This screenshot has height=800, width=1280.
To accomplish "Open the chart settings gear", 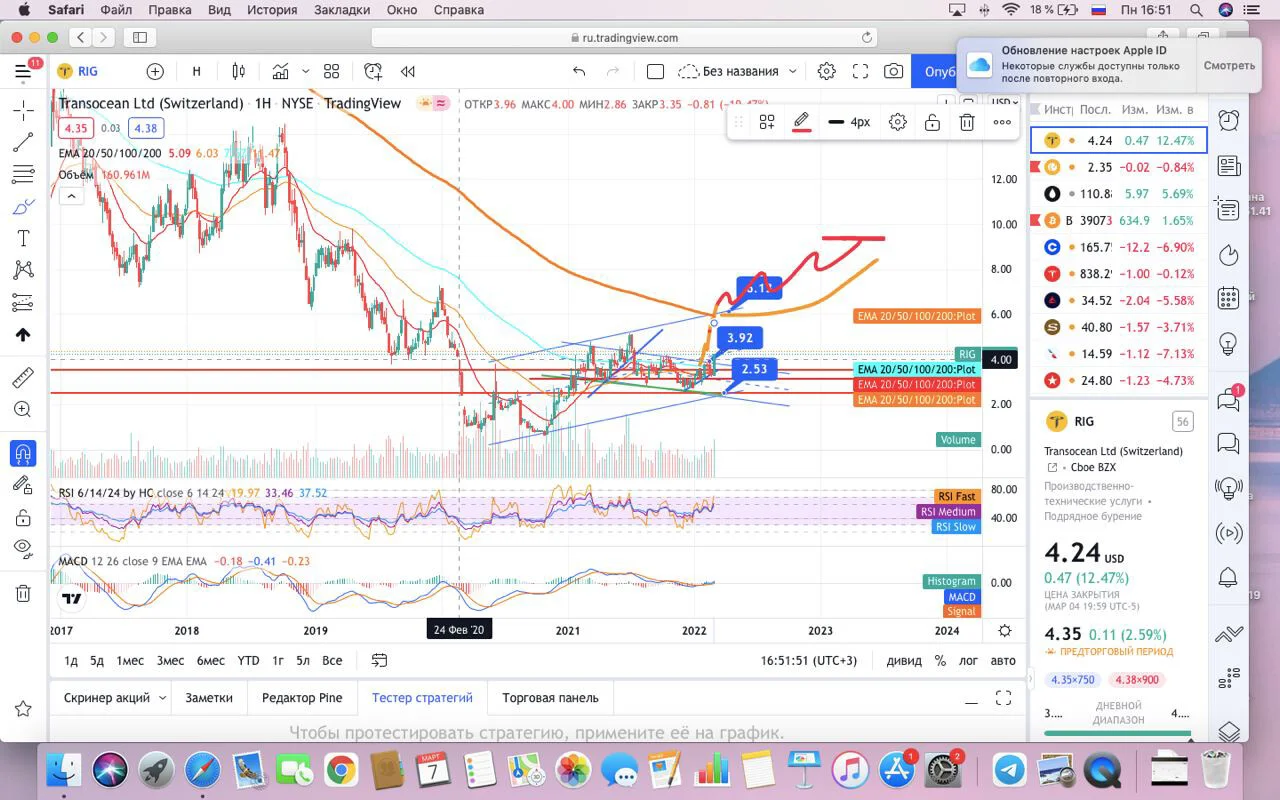I will coord(827,71).
